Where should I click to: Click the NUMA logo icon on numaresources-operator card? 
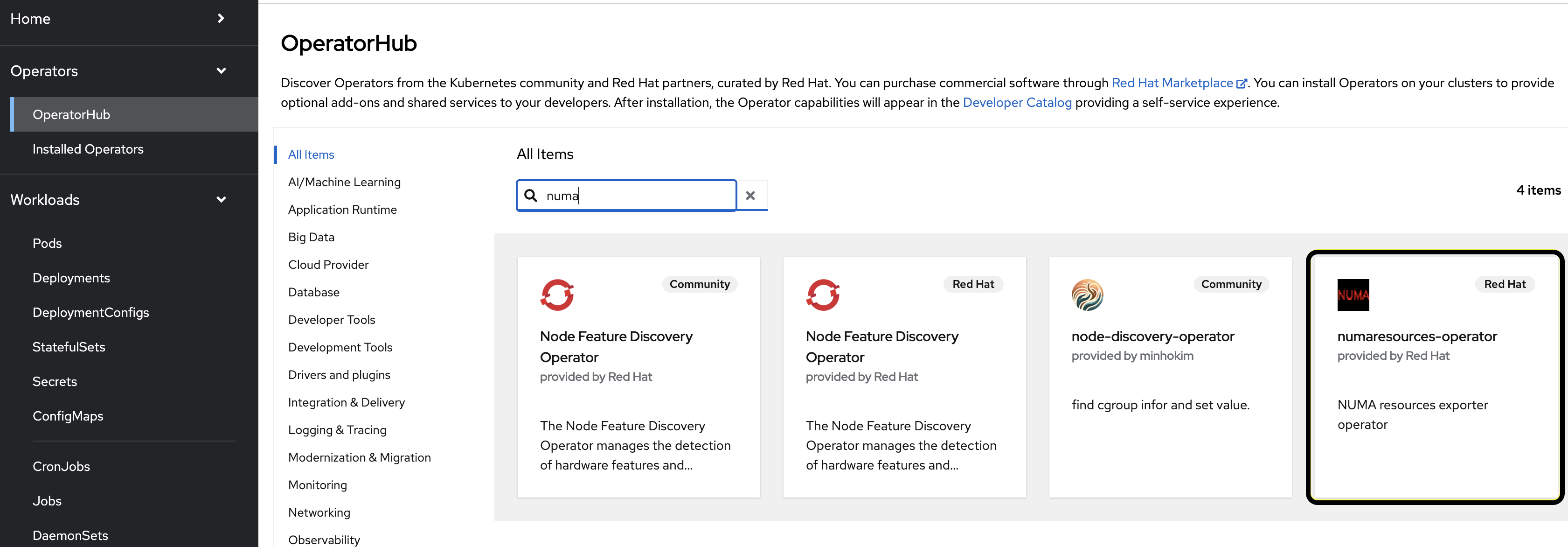click(1353, 295)
